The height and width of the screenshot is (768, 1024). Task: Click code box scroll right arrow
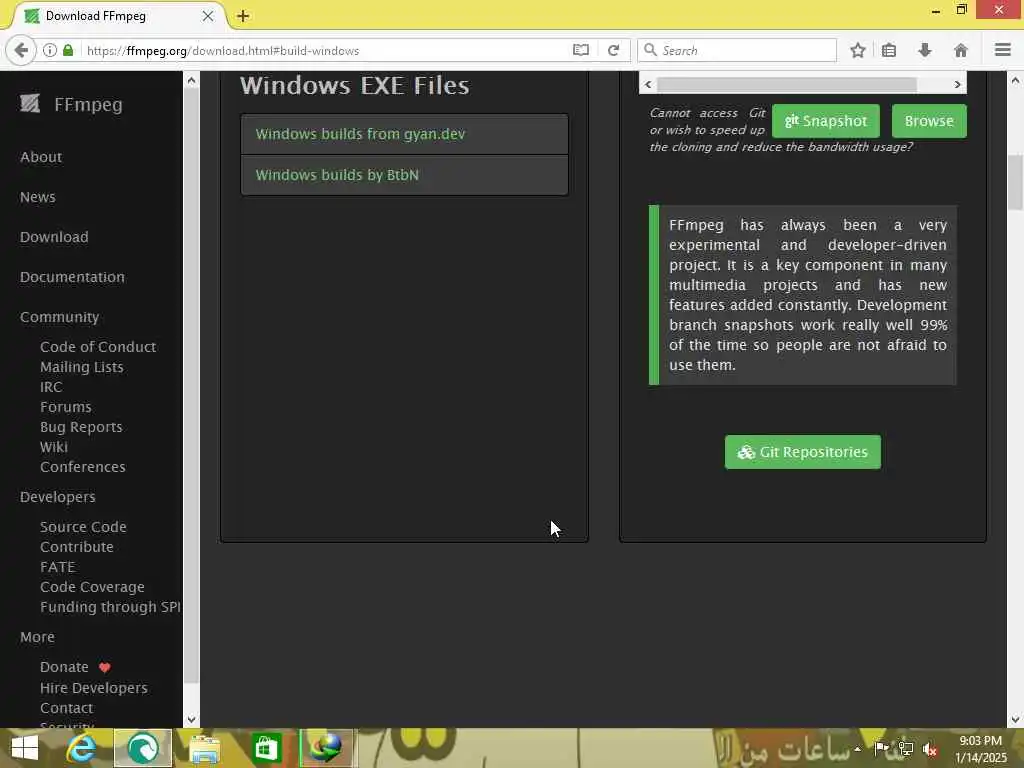click(x=957, y=84)
